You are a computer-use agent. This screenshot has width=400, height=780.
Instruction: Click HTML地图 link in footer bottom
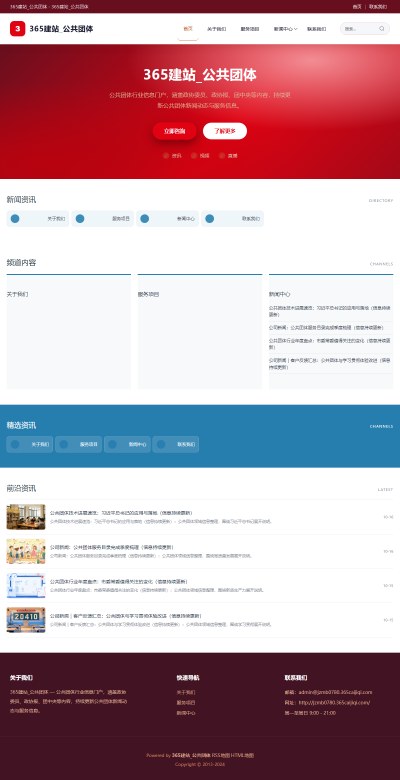point(242,755)
